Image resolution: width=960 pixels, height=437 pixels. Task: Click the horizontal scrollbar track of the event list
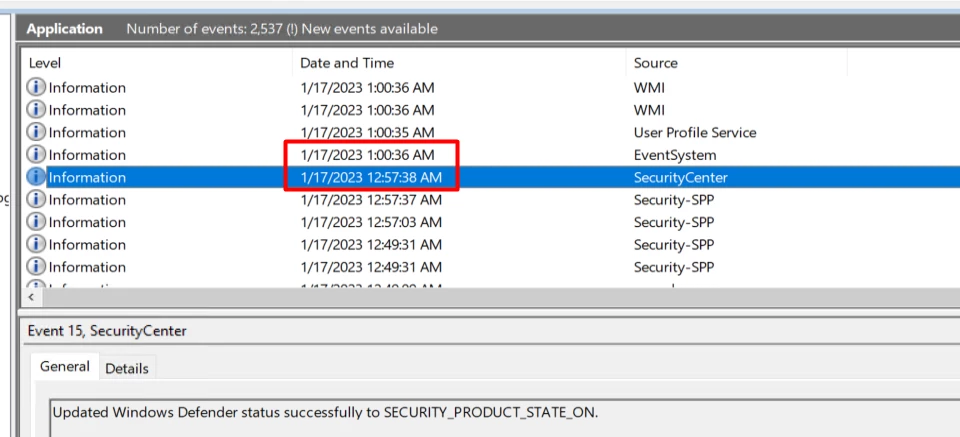coord(501,297)
